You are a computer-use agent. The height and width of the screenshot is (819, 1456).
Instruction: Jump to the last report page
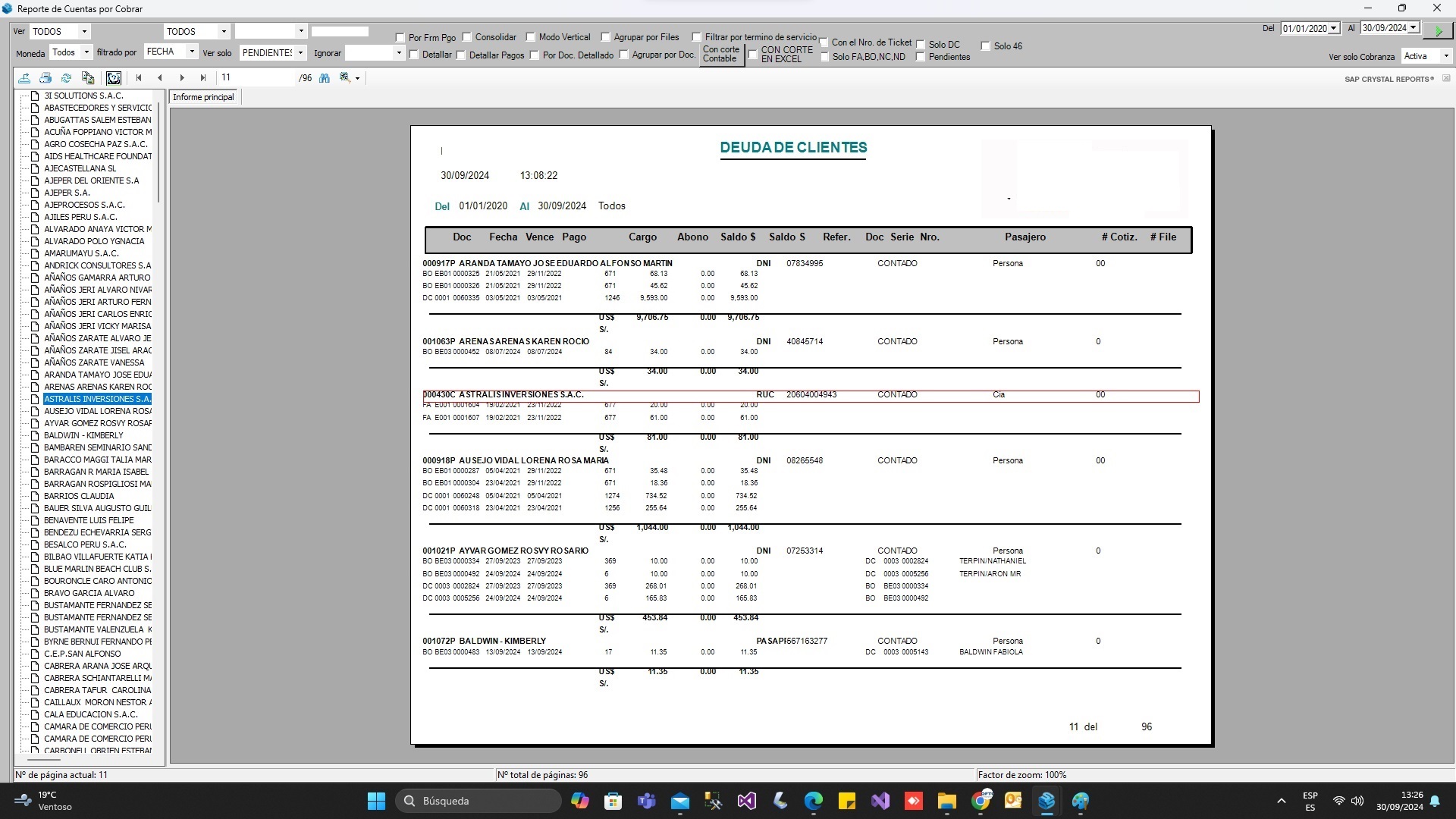[x=203, y=78]
